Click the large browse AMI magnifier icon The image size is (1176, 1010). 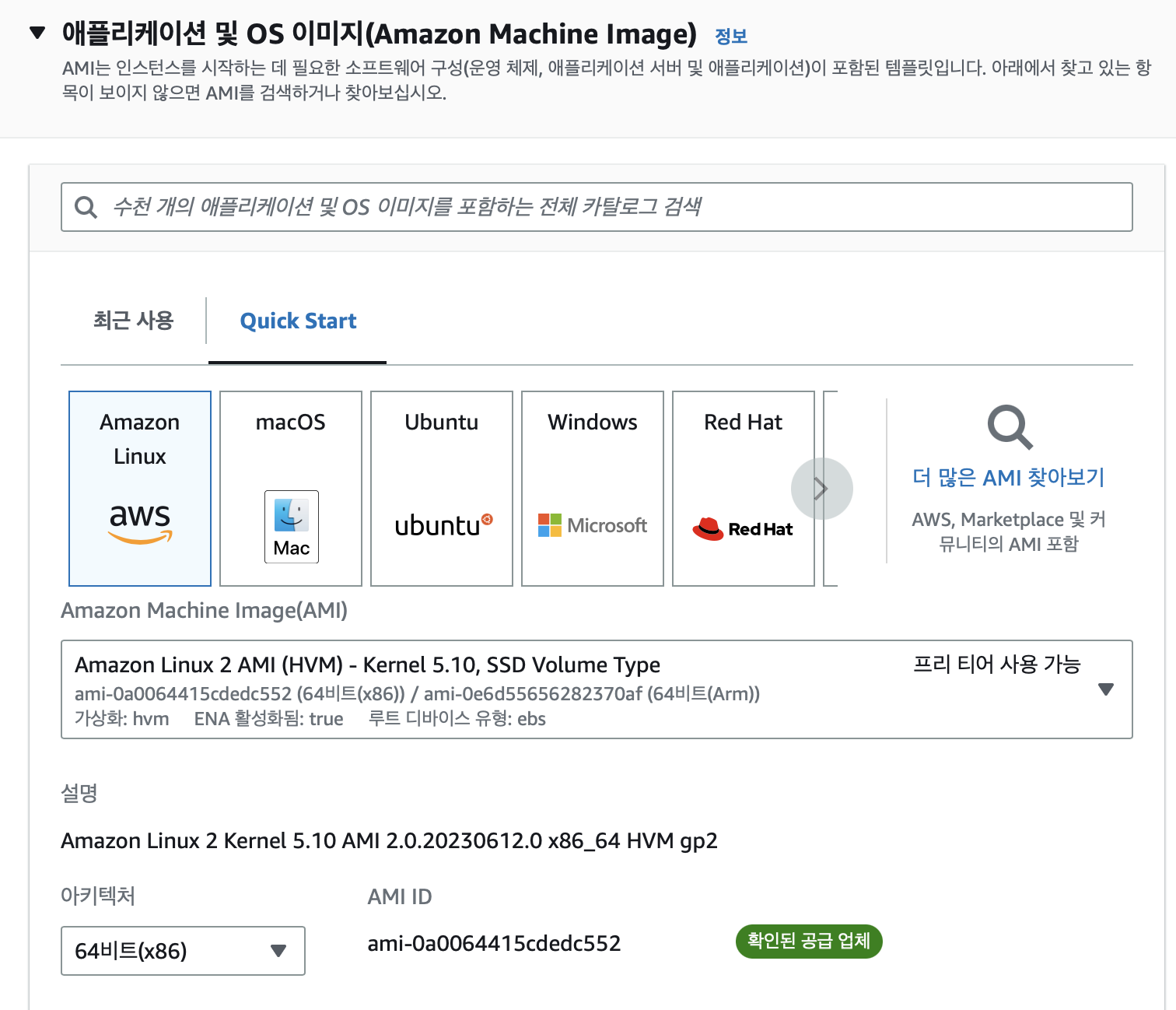tap(1010, 427)
